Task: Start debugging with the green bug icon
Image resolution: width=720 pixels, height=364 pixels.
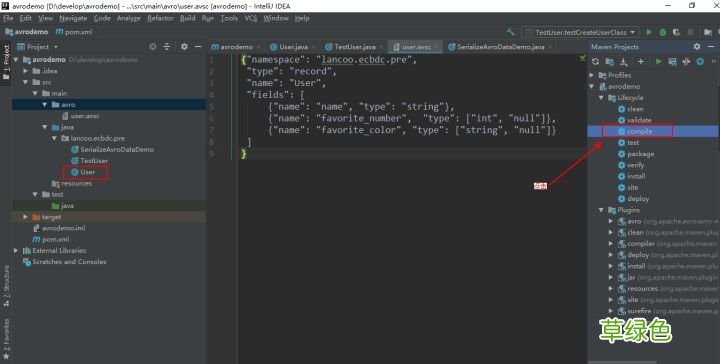Action: click(x=663, y=32)
